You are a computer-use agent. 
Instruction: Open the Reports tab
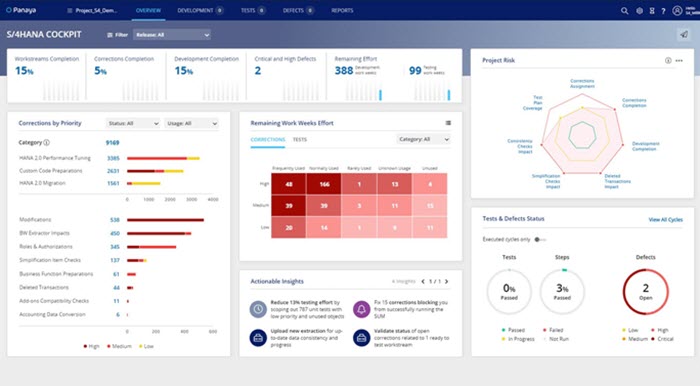(342, 11)
